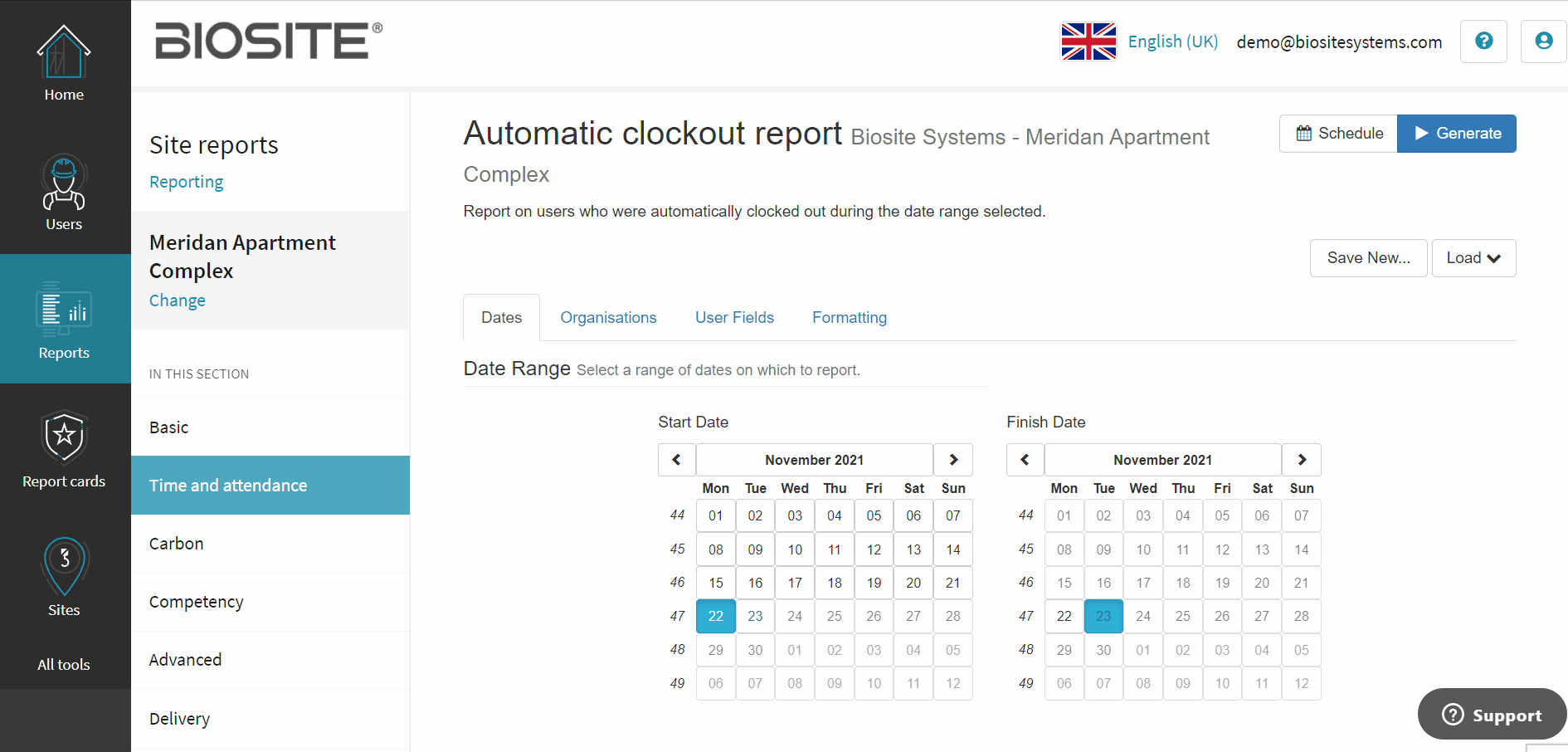Select 14 in Start Date week 45
This screenshot has height=752, width=1568.
coord(953,549)
